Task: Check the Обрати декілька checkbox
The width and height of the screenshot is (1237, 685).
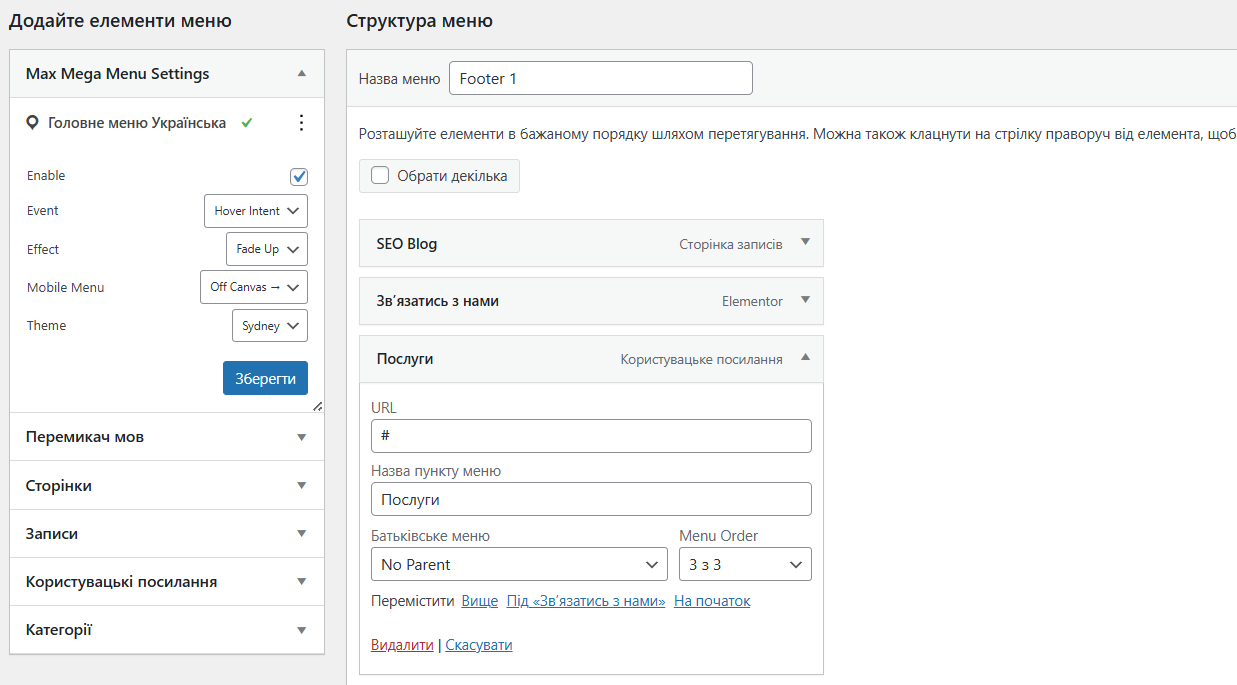Action: 380,176
